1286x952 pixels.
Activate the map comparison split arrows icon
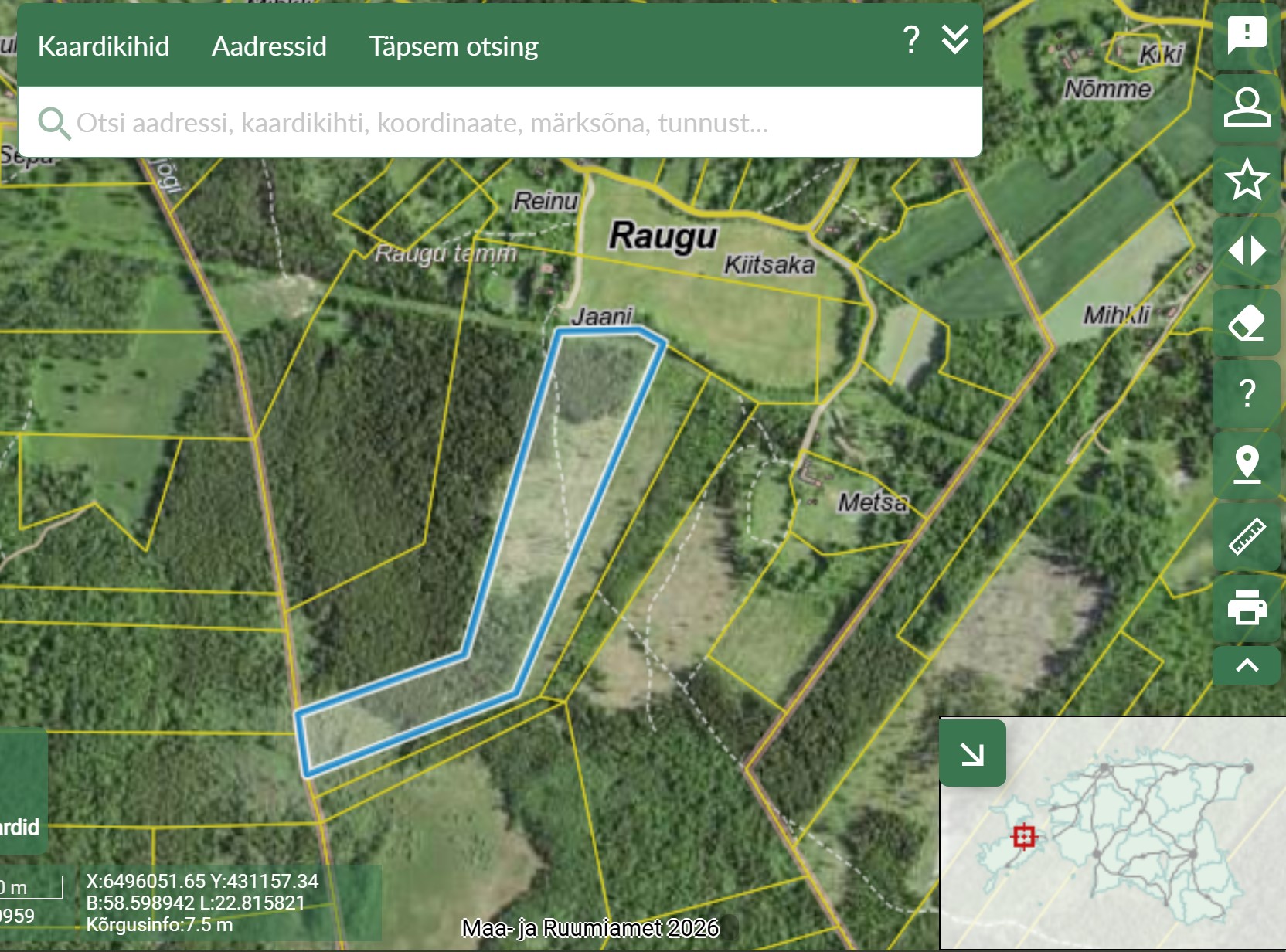click(1247, 251)
